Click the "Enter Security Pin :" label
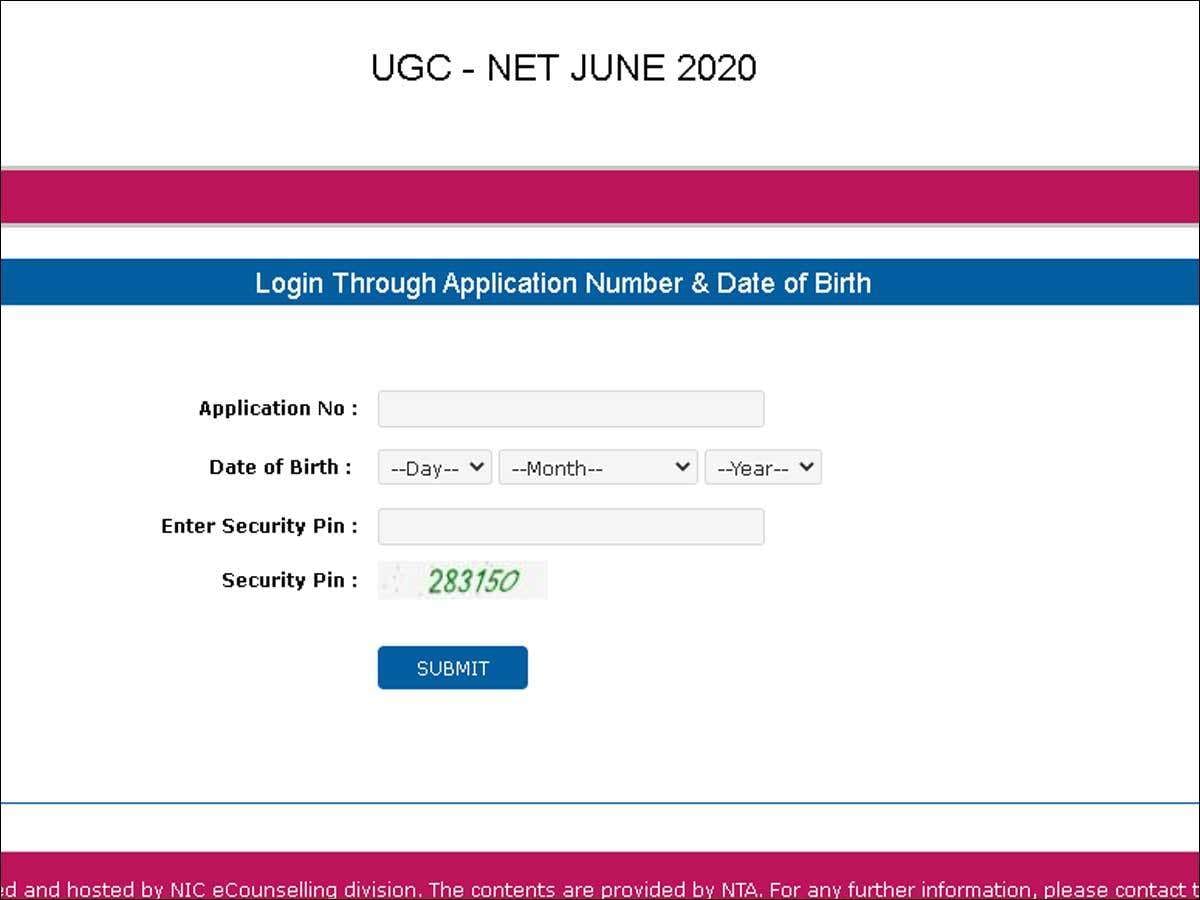Image resolution: width=1200 pixels, height=900 pixels. click(x=259, y=526)
